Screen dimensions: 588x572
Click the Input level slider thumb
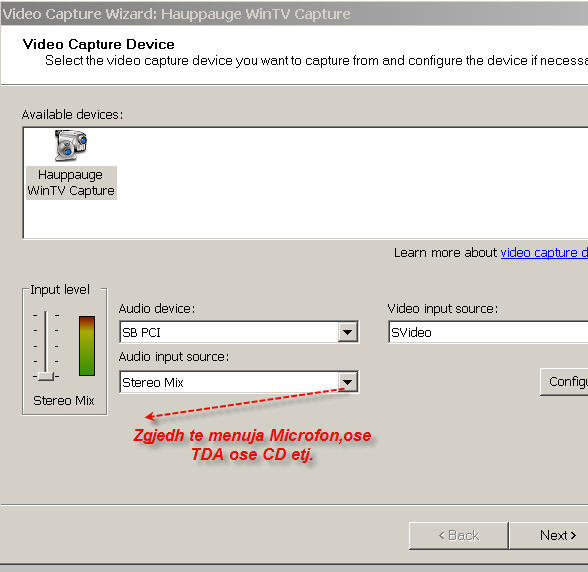(46, 376)
